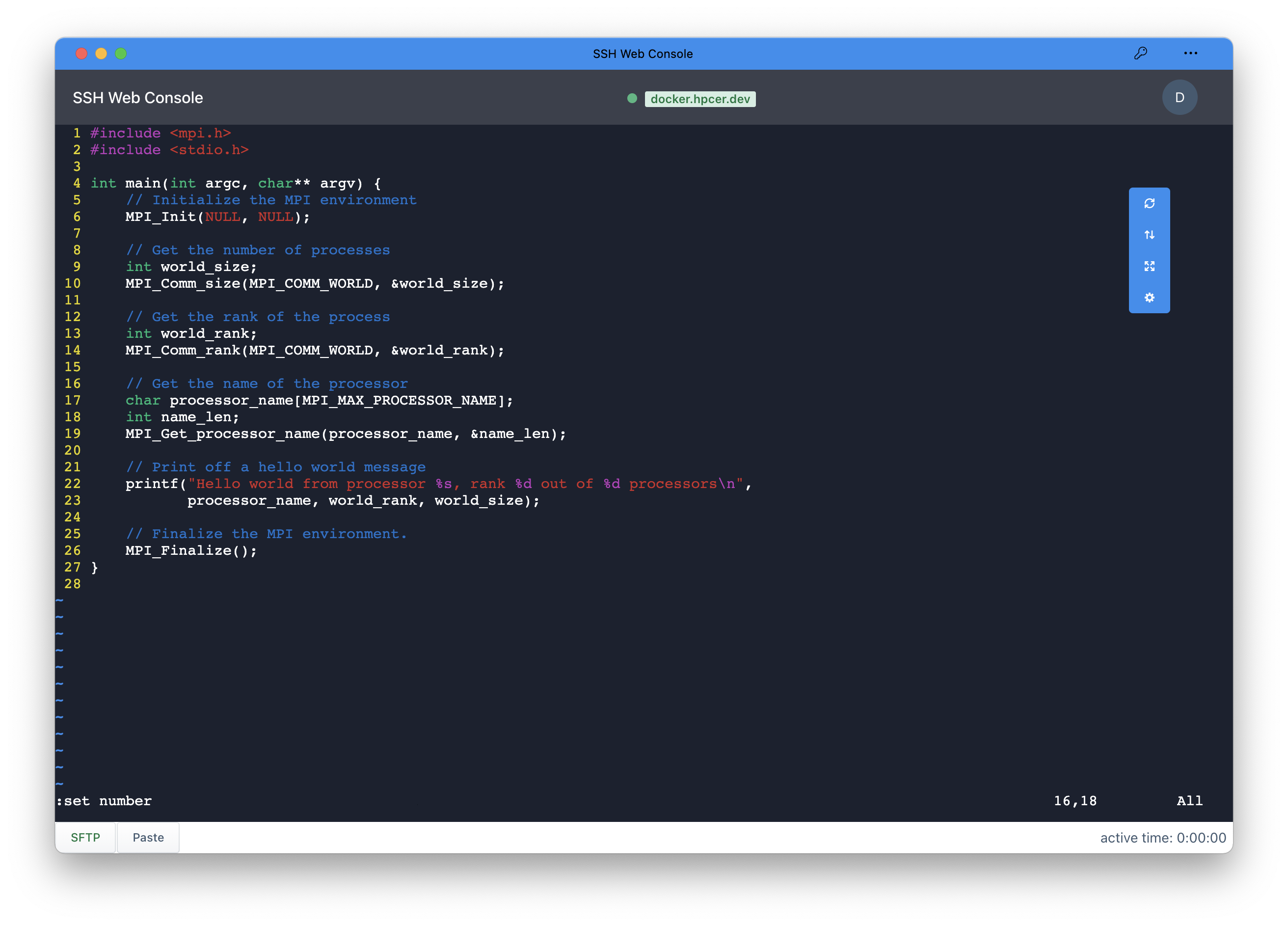Click the yellow minimize window button
Screen dimensions: 1288x926
101,54
